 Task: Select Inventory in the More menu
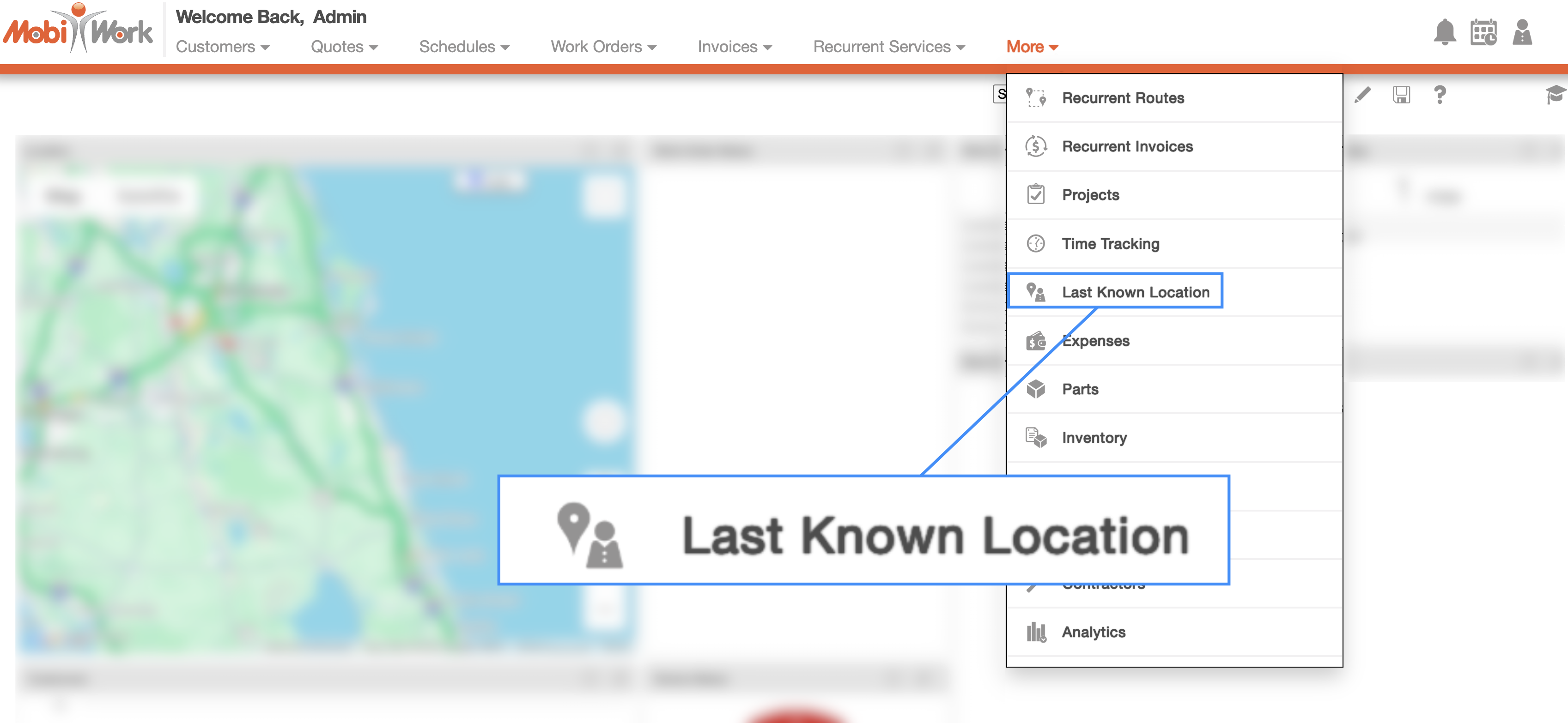point(1174,439)
